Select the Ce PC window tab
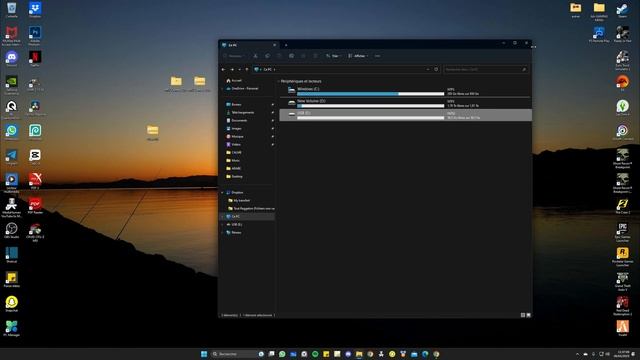 click(249, 45)
